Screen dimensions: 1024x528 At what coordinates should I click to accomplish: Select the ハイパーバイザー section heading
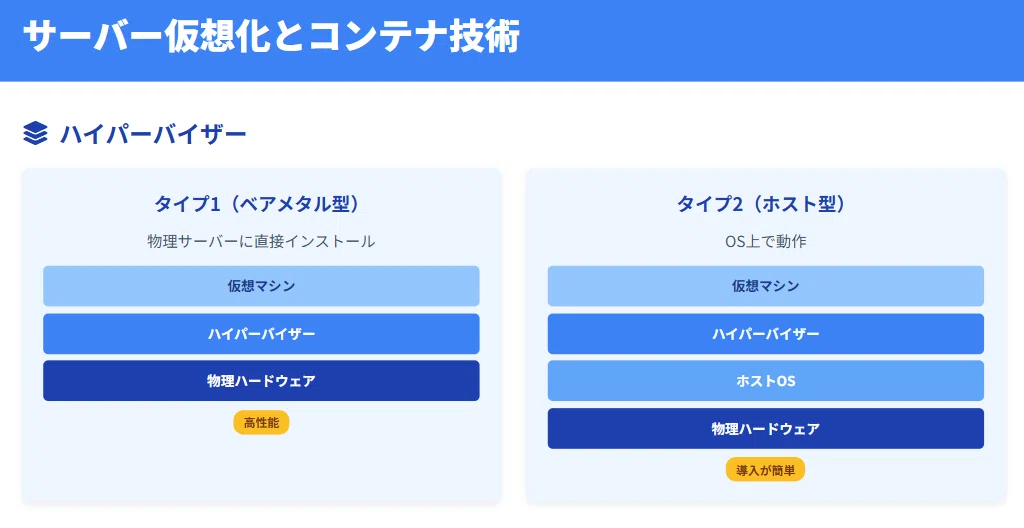point(153,134)
